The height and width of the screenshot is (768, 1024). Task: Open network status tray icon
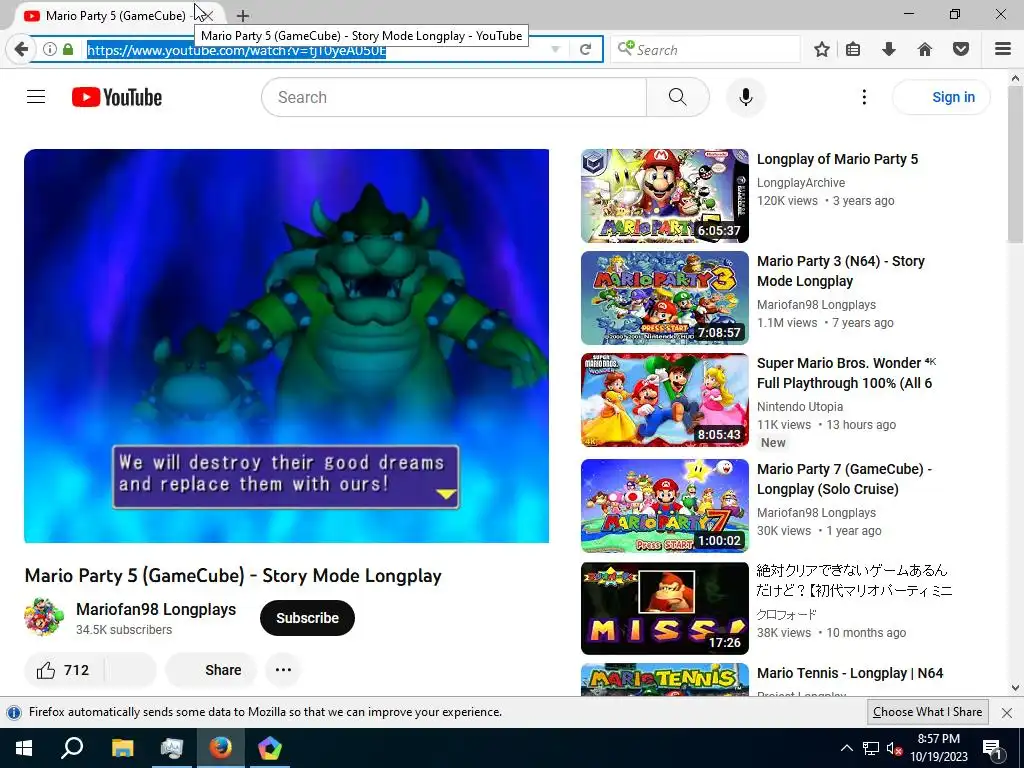[x=871, y=748]
